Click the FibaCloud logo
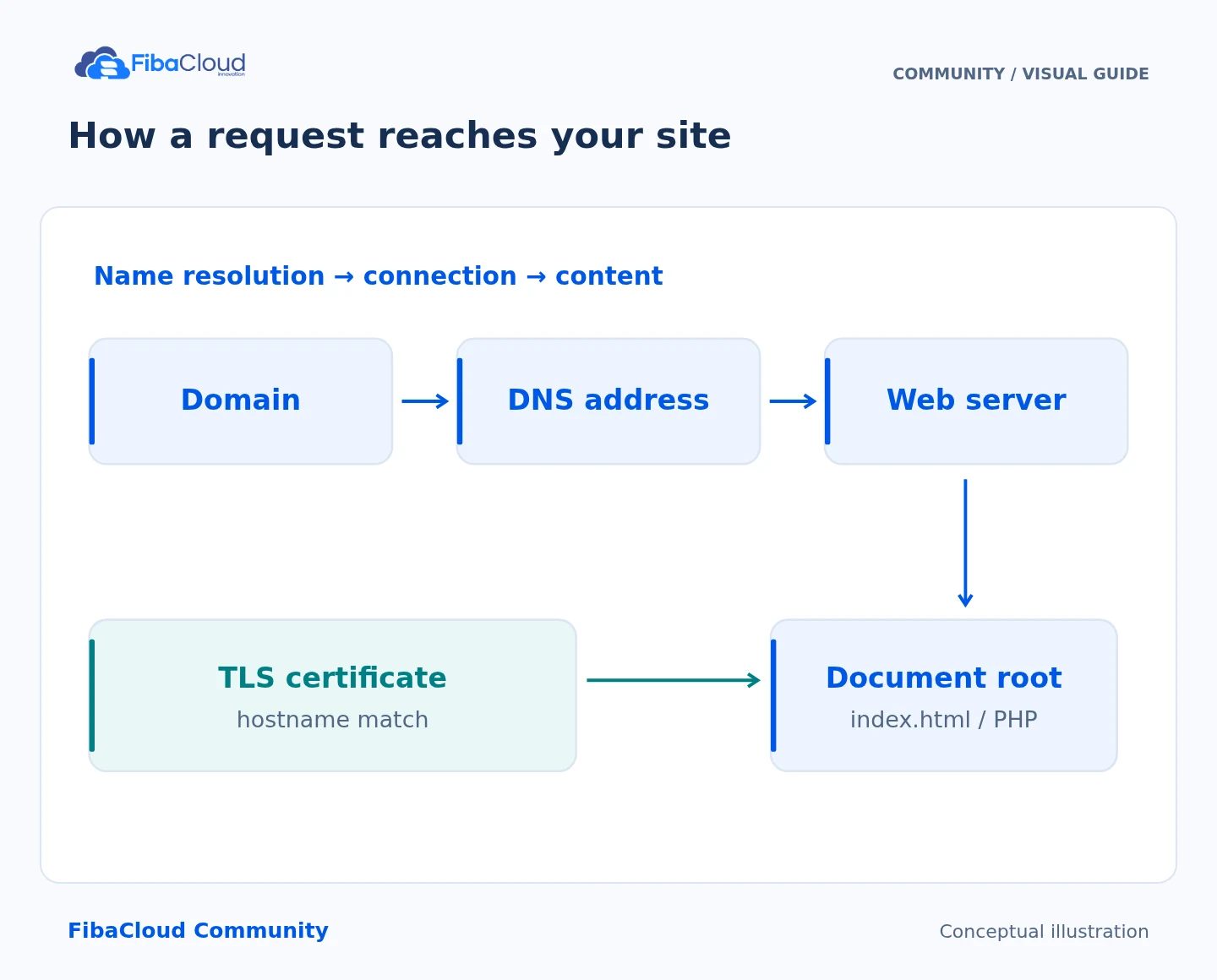This screenshot has width=1217, height=980. [x=161, y=63]
